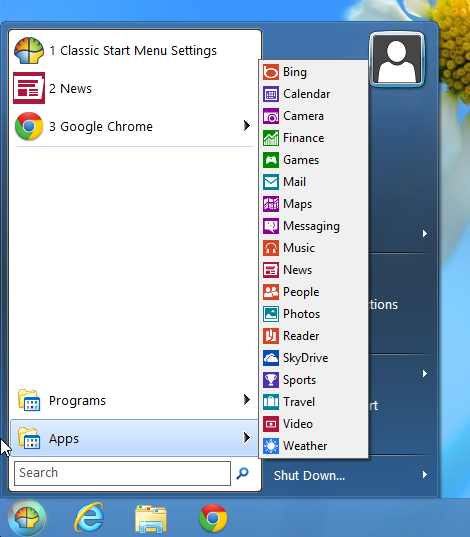Image resolution: width=470 pixels, height=537 pixels.
Task: Open the Sports trophy icon
Action: [x=271, y=380]
